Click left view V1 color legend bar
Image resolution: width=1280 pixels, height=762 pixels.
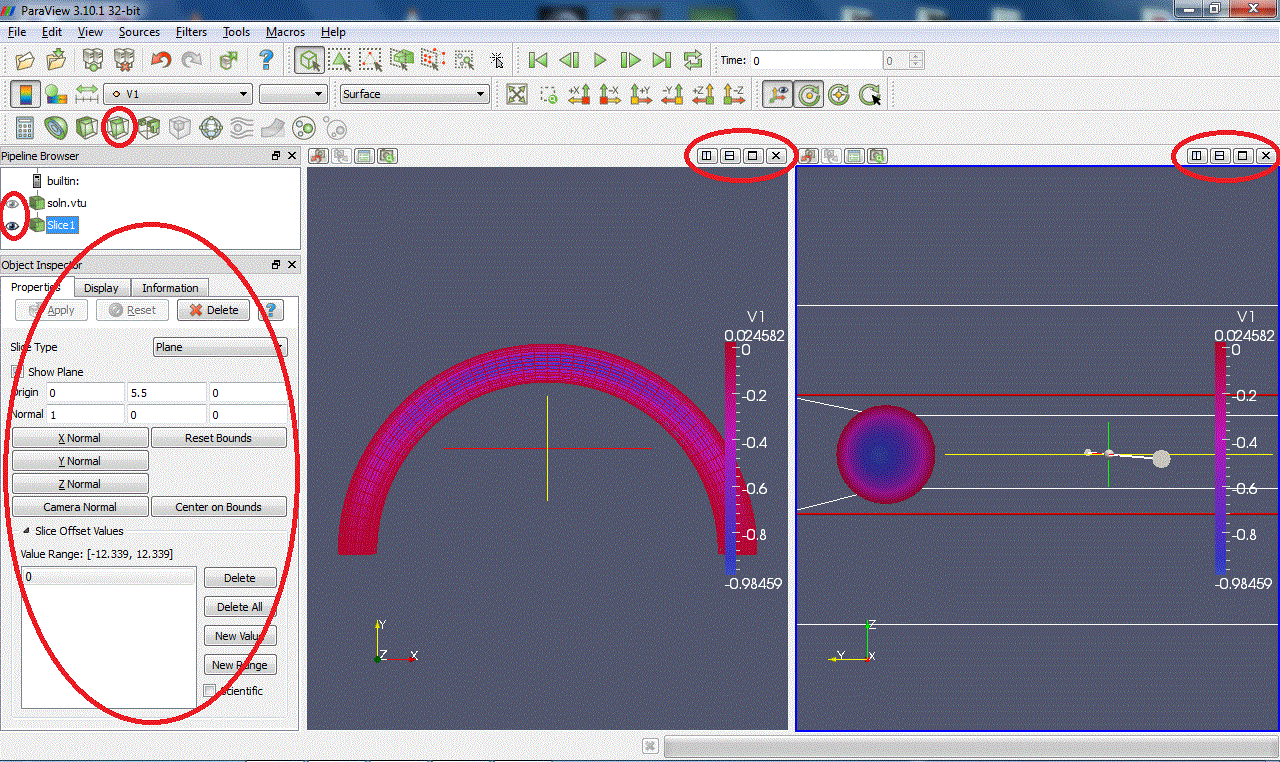pos(730,460)
